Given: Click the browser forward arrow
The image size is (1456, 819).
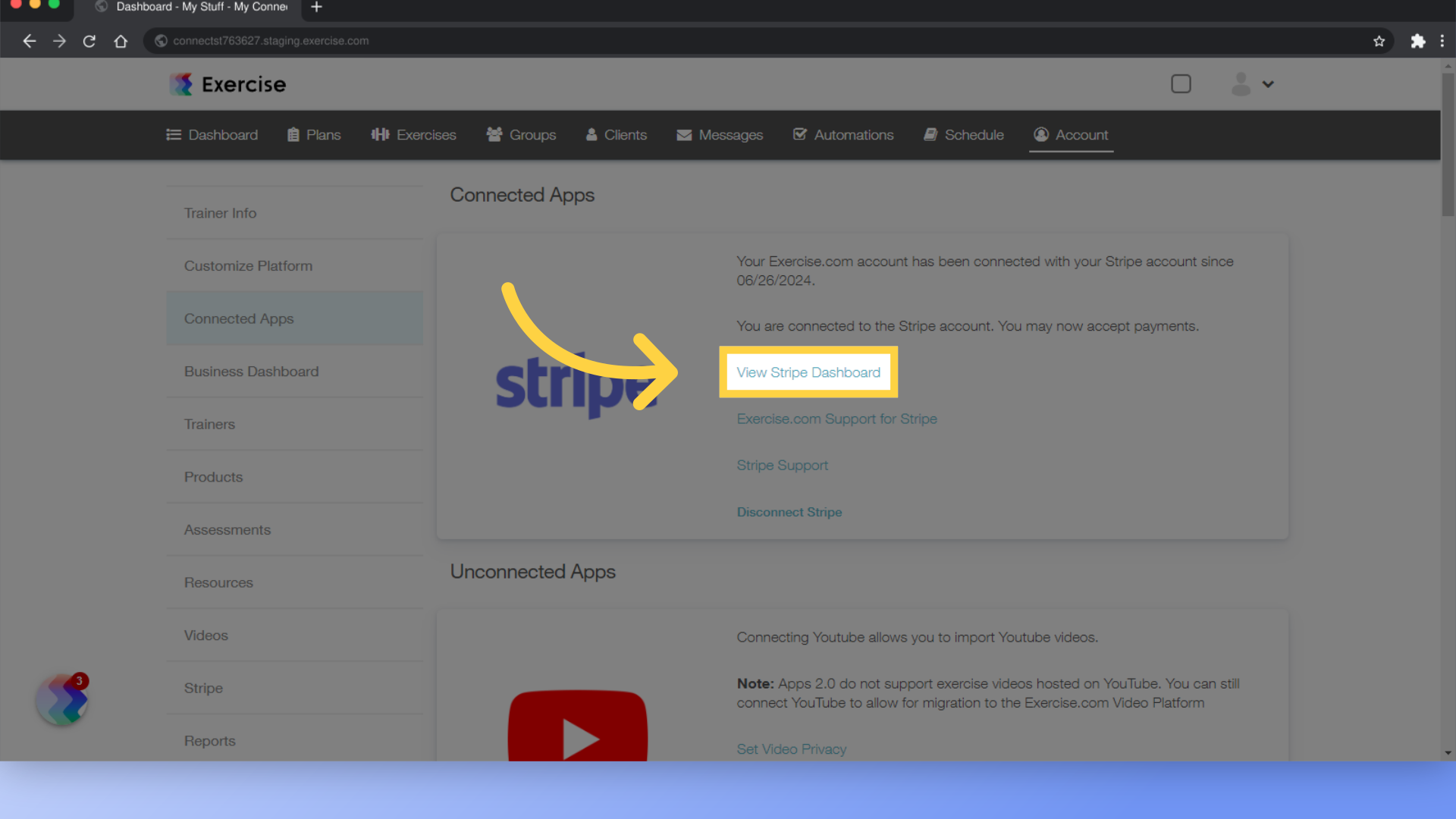Looking at the screenshot, I should 59,41.
